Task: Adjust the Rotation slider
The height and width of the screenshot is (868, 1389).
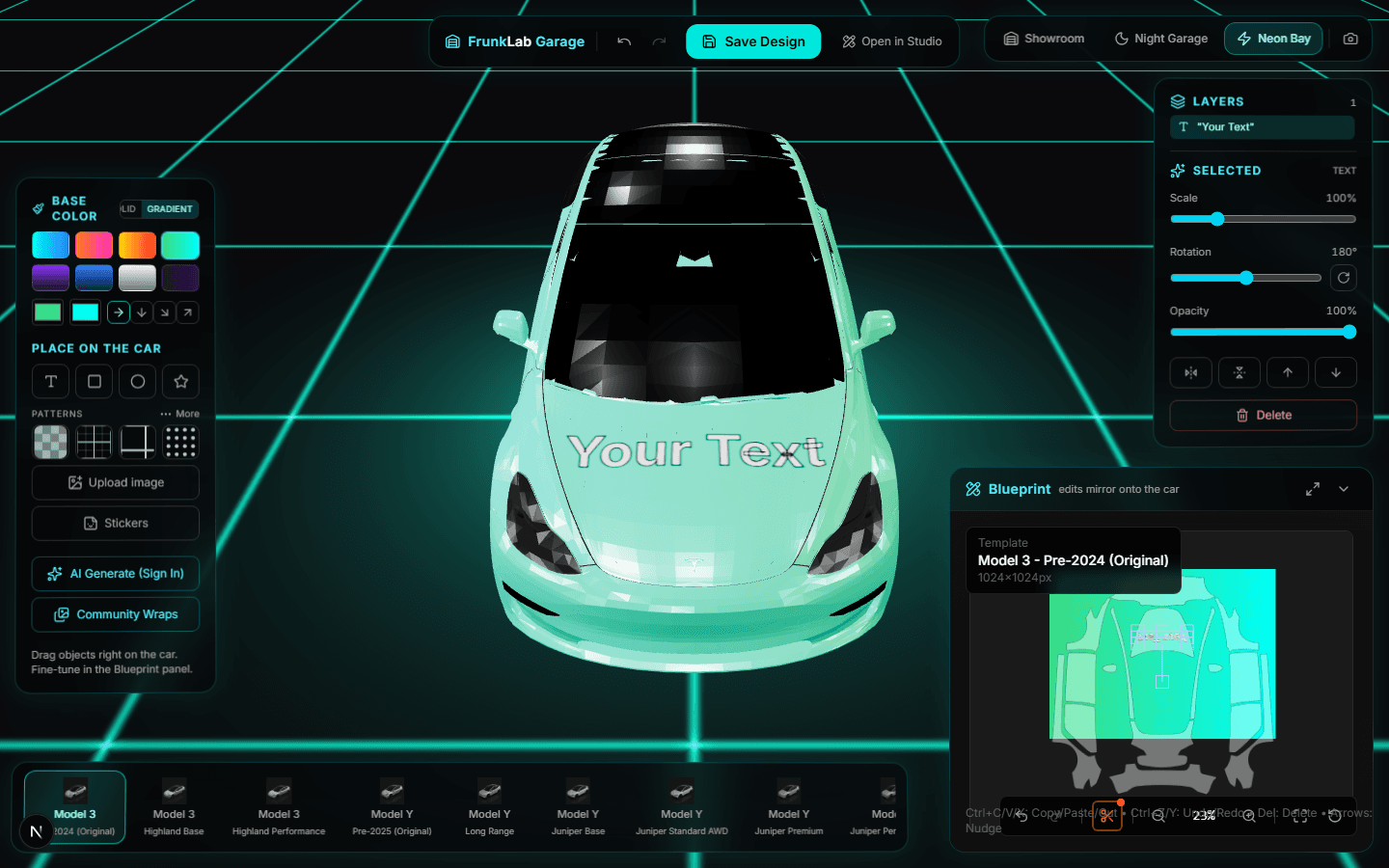Action: pos(1245,278)
